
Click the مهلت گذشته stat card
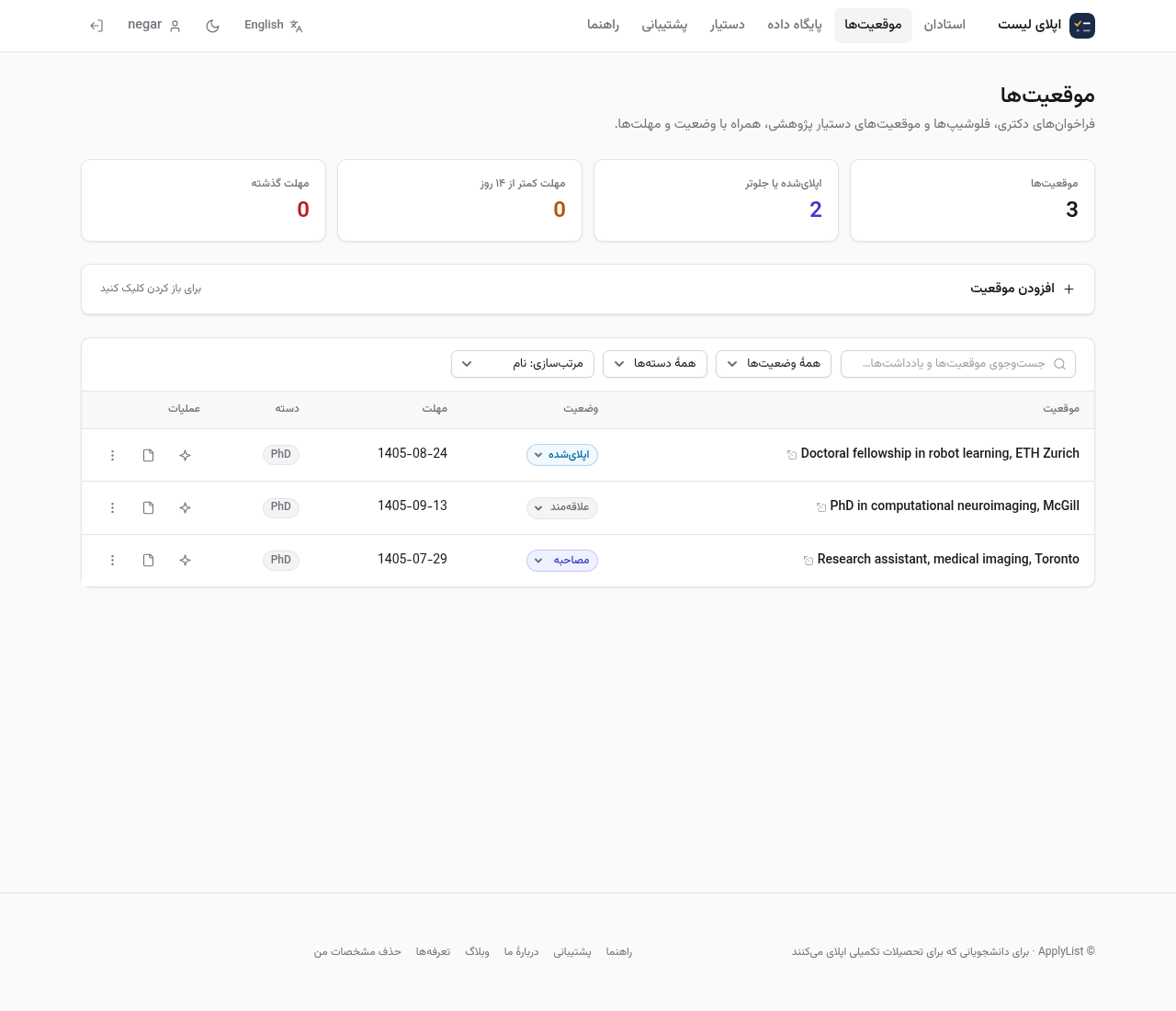203,200
